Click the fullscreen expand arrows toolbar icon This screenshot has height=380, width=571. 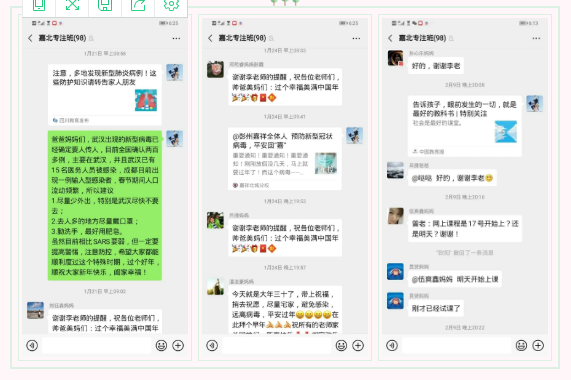[72, 5]
